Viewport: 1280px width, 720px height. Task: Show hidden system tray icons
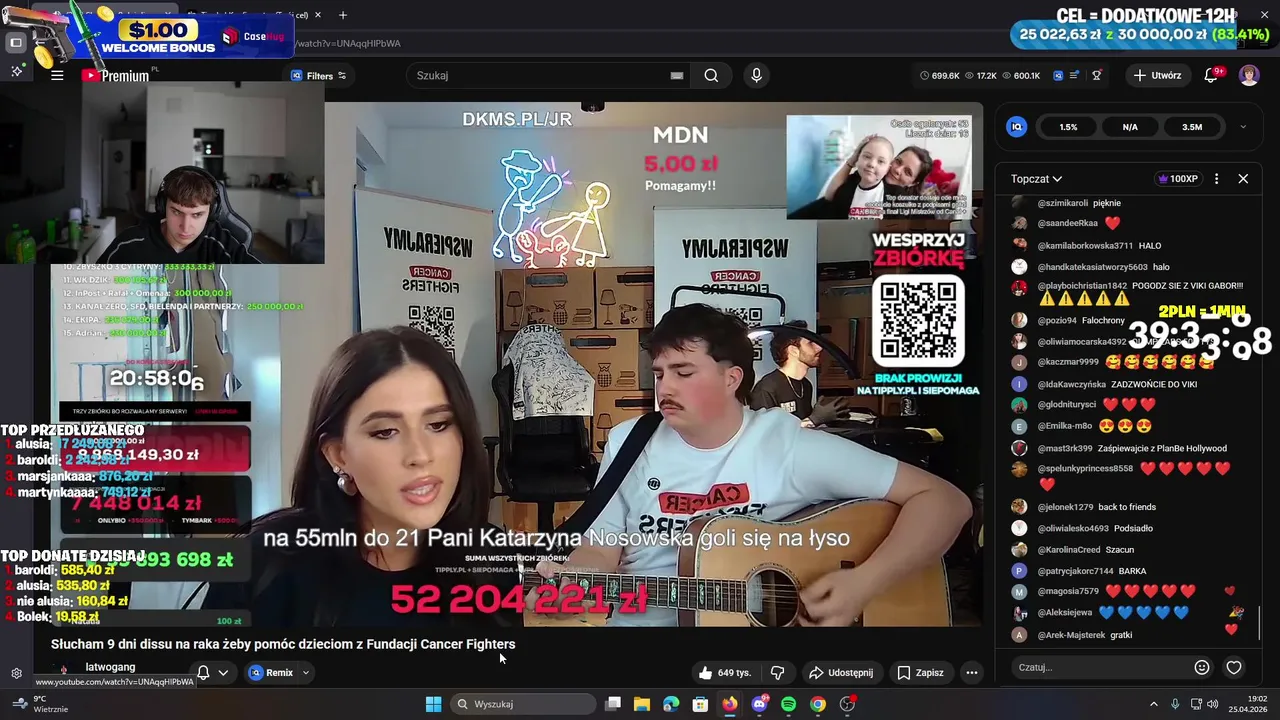point(1153,704)
